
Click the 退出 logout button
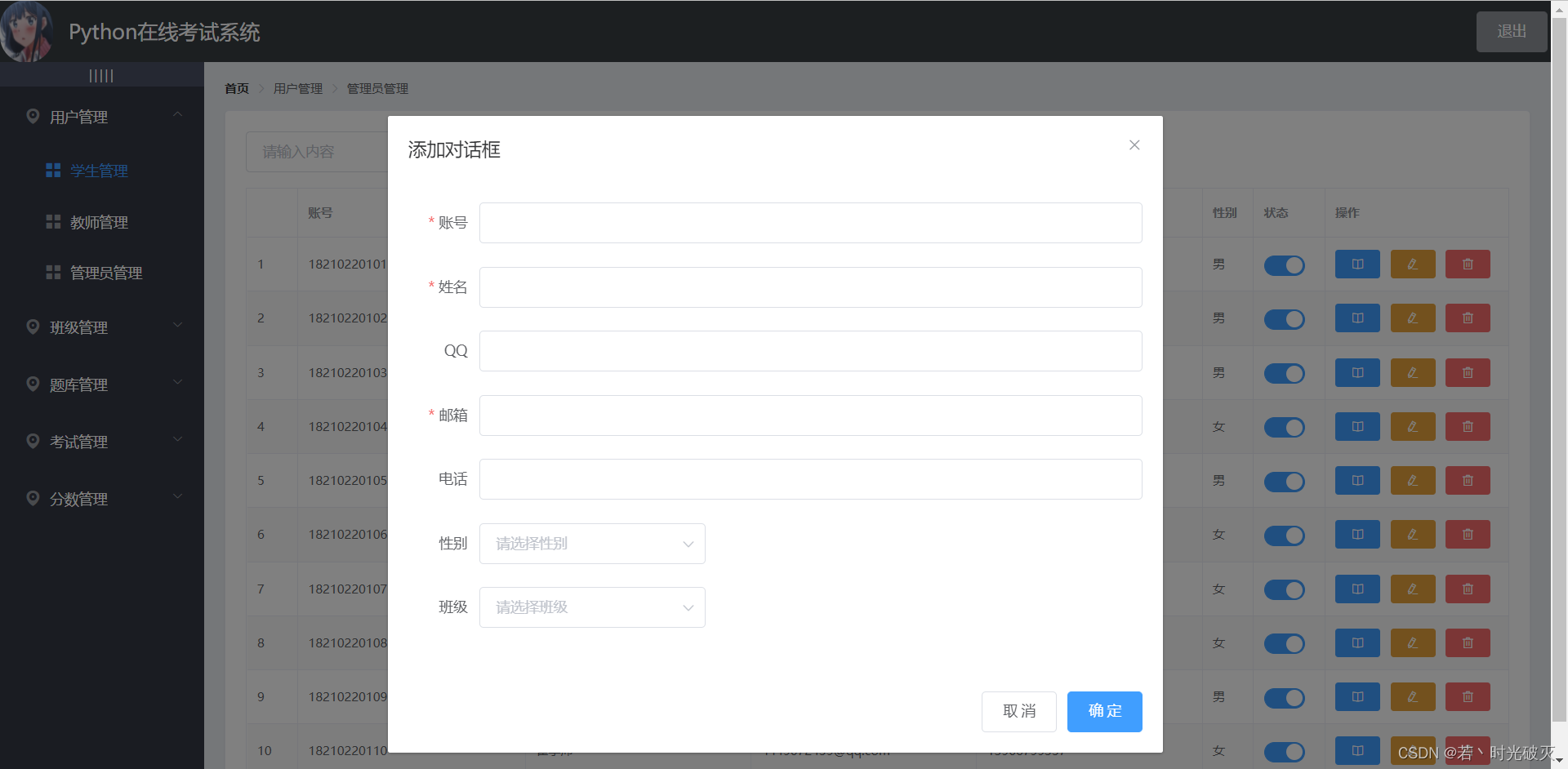click(1512, 31)
